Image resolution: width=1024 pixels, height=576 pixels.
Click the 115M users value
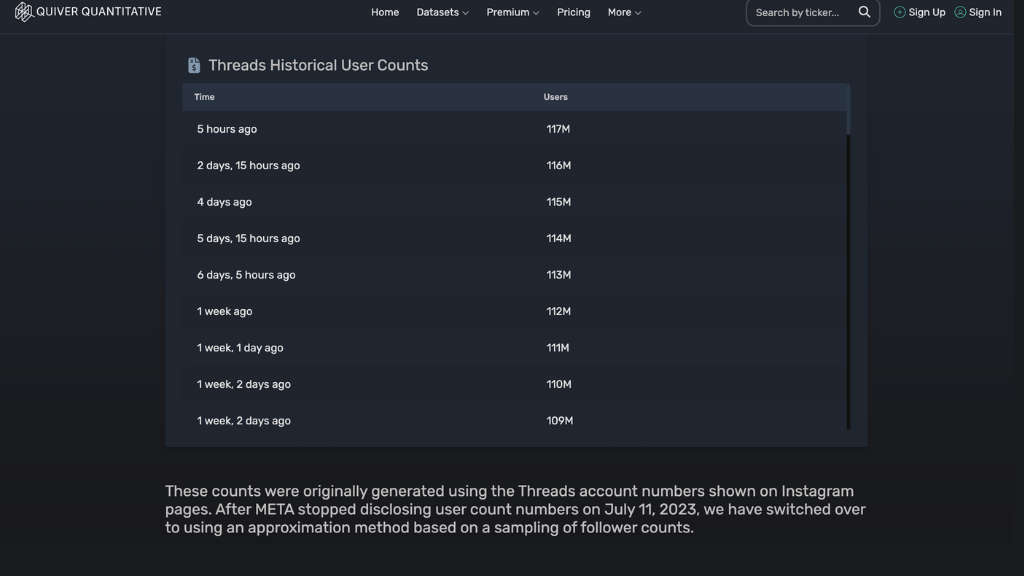[558, 202]
